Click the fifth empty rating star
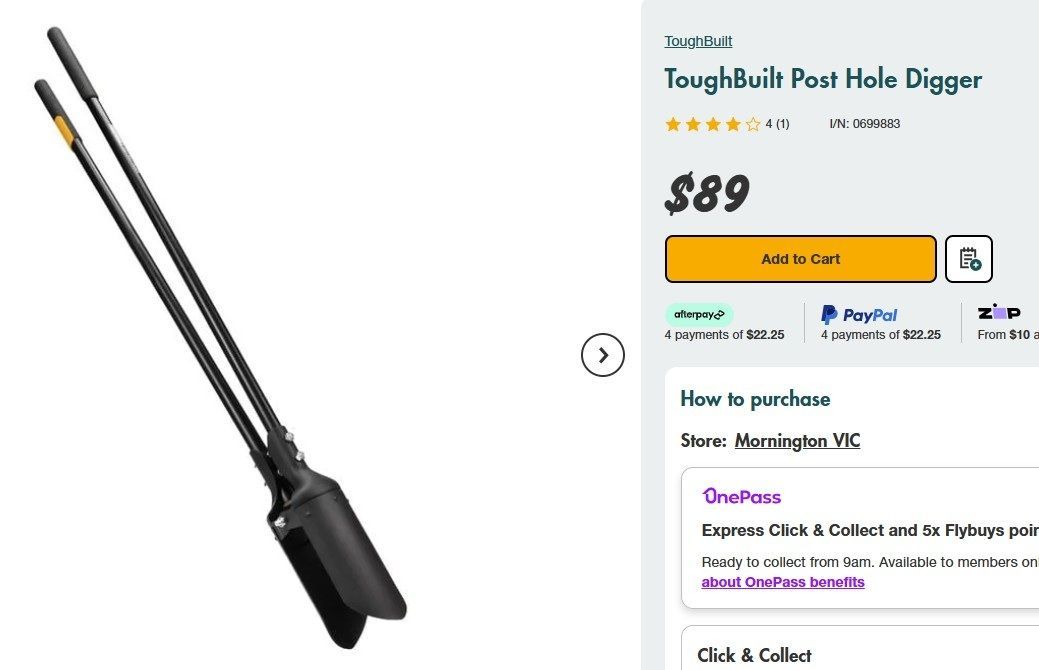 (x=753, y=124)
